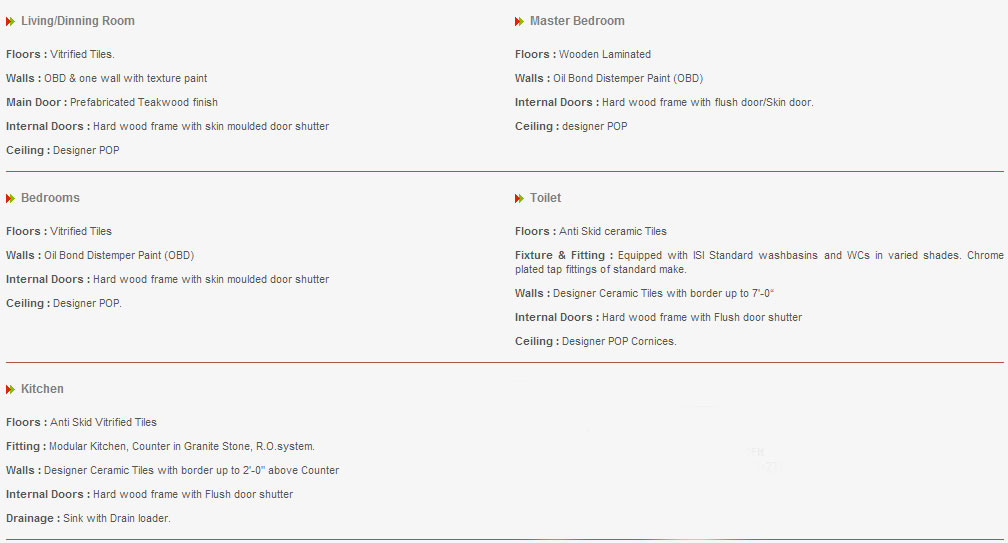Click 'Anti Skid ceramic Tiles' text
Screen dimensions: 1008x543
click(x=613, y=231)
